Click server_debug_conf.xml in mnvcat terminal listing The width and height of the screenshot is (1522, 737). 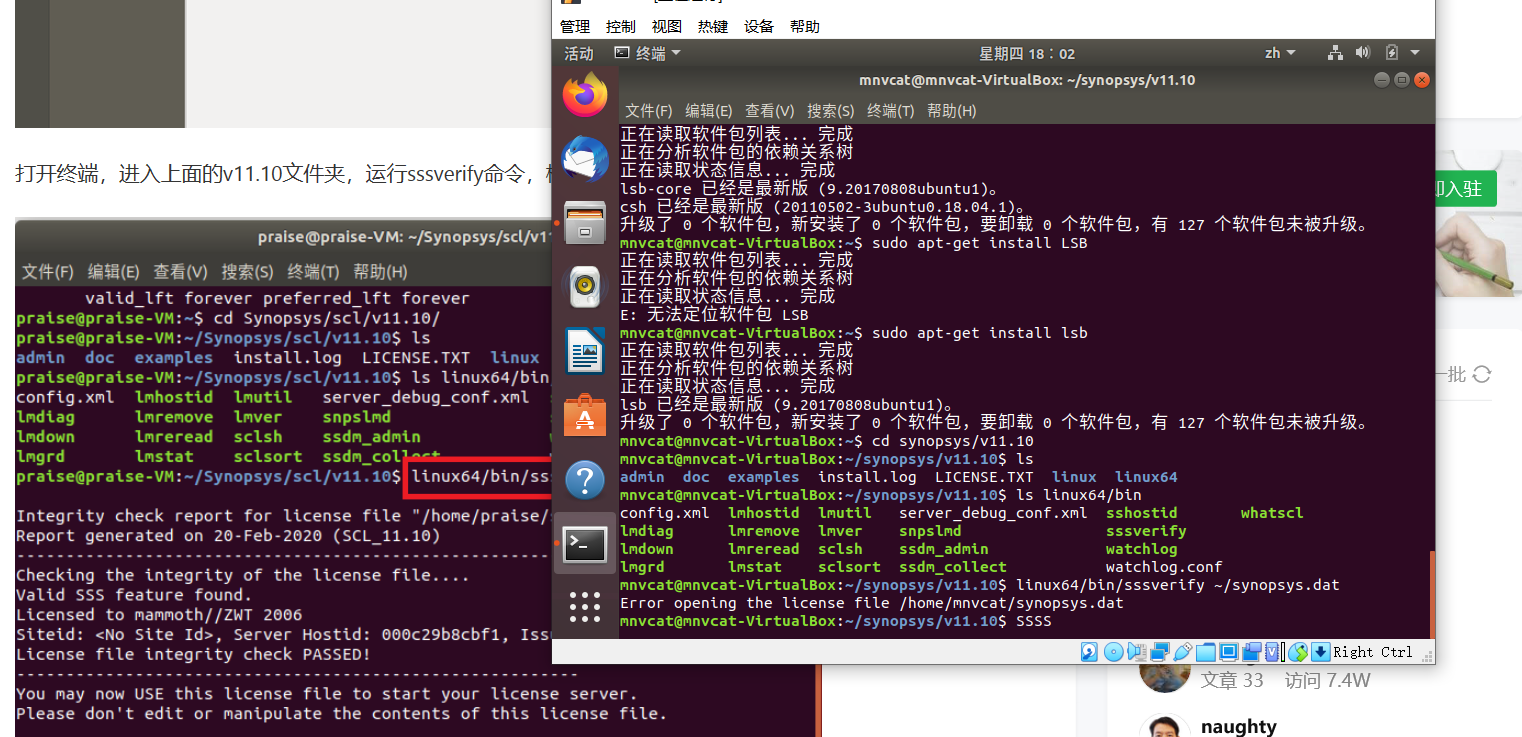(993, 513)
